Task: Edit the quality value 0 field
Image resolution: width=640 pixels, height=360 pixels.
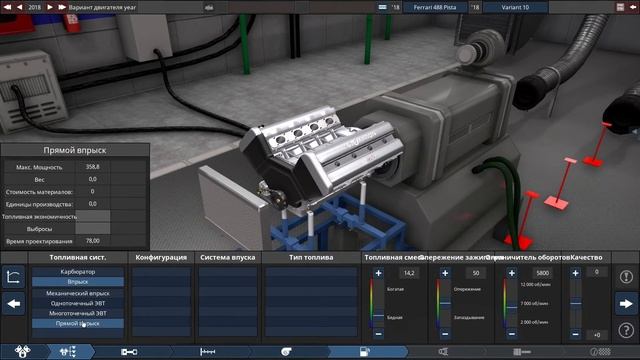Action: click(597, 272)
